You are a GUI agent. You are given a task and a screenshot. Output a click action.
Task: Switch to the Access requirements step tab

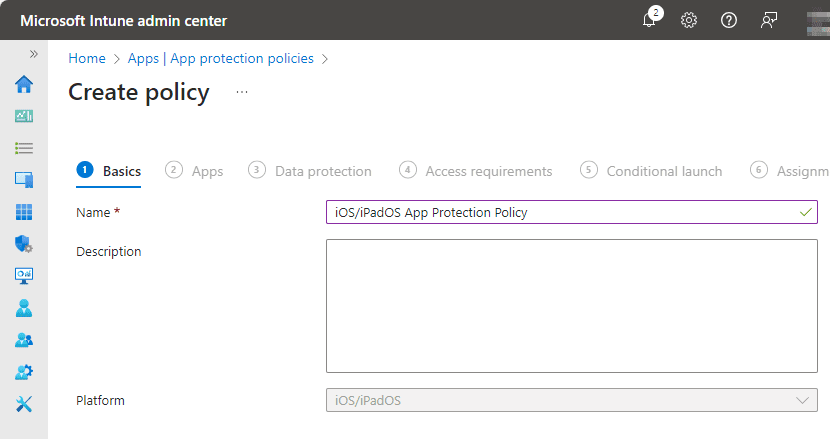488,171
